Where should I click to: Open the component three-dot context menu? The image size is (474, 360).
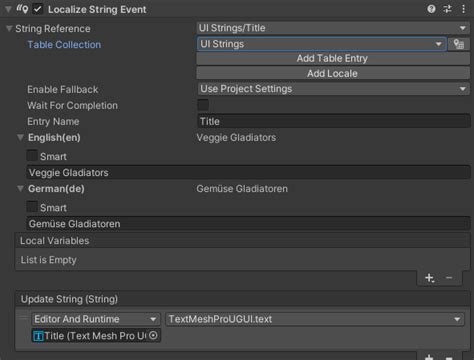tap(463, 9)
